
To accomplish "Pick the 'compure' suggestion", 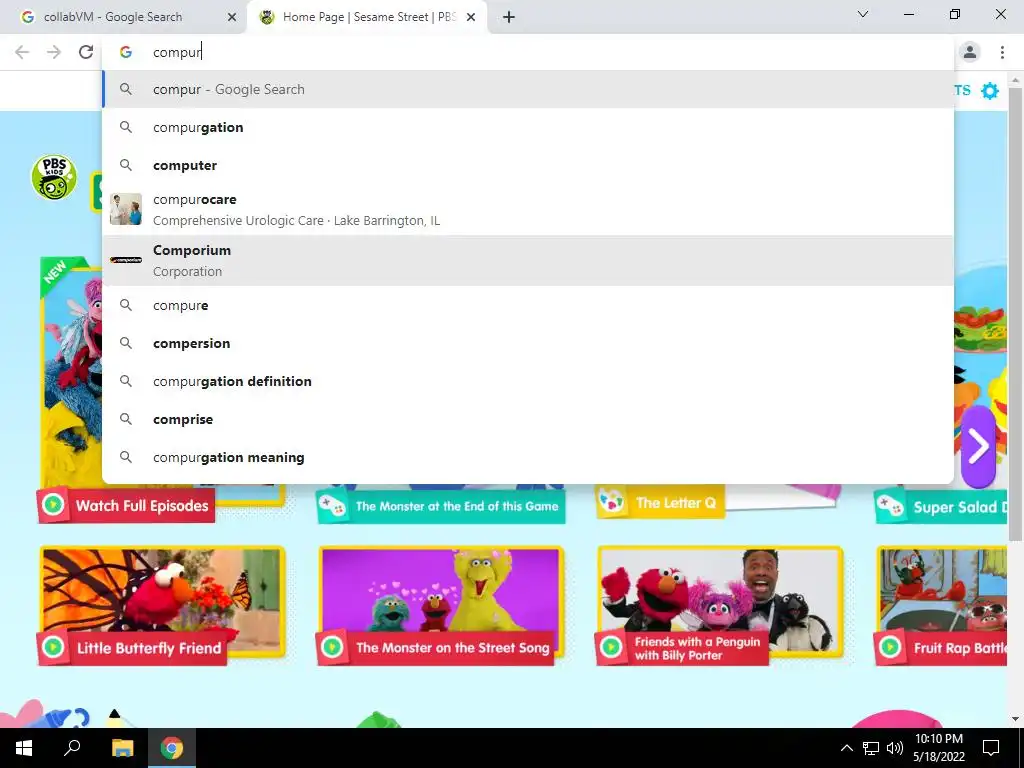I will tap(528, 305).
